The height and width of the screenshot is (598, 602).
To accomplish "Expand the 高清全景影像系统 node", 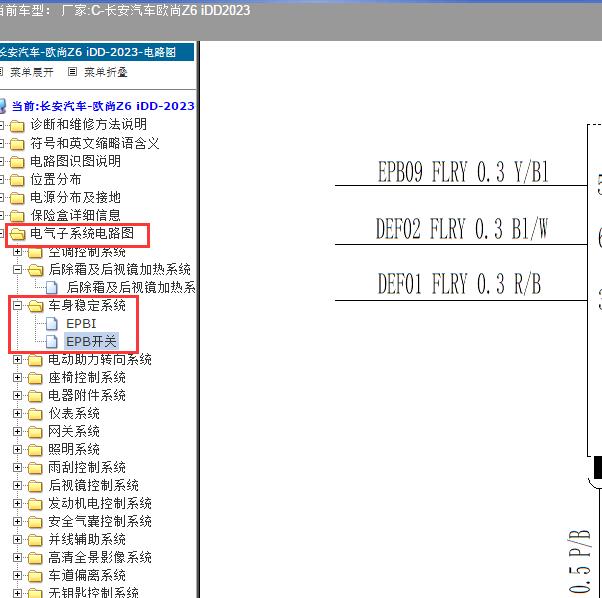I will (x=17, y=557).
